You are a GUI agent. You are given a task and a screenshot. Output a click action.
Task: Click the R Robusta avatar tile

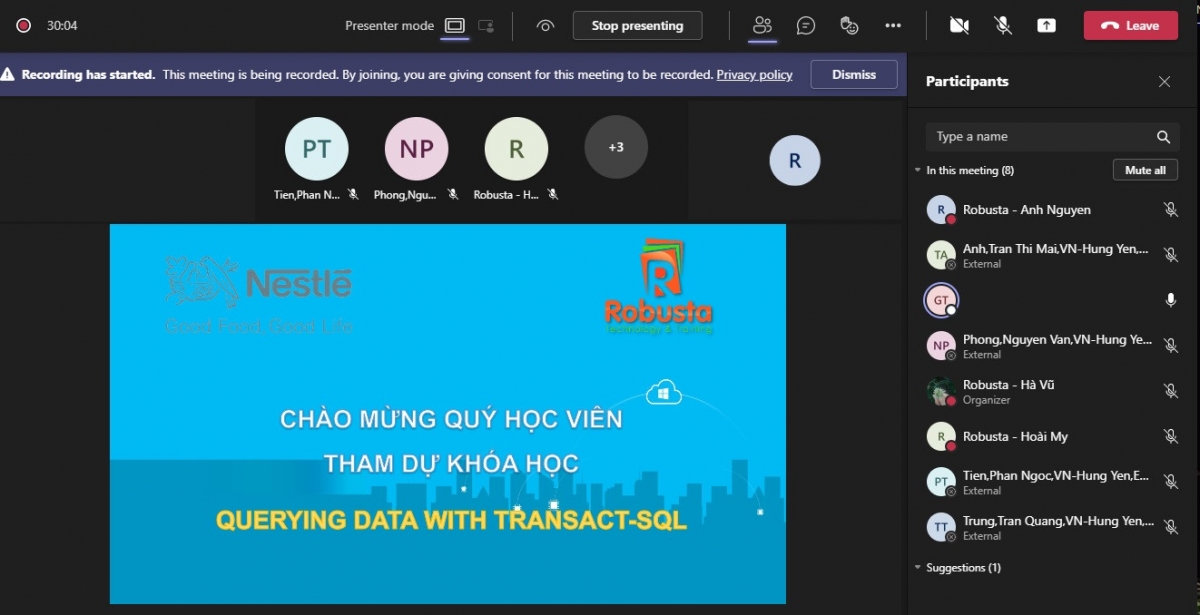516,149
